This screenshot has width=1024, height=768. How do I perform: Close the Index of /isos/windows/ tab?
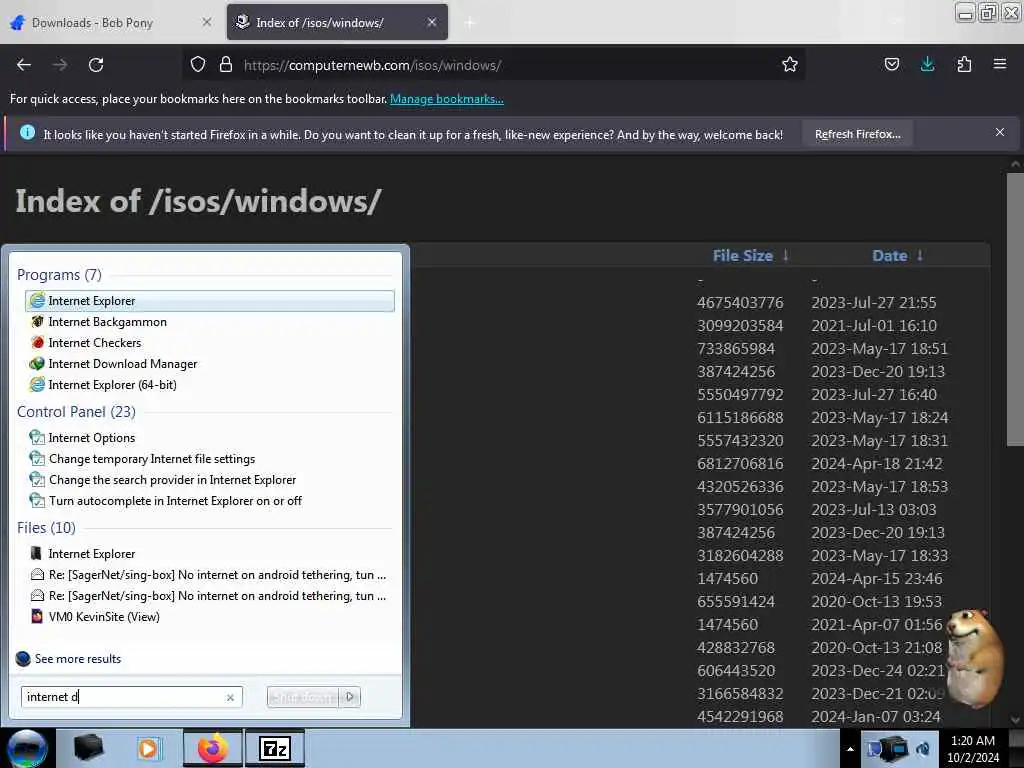click(432, 22)
